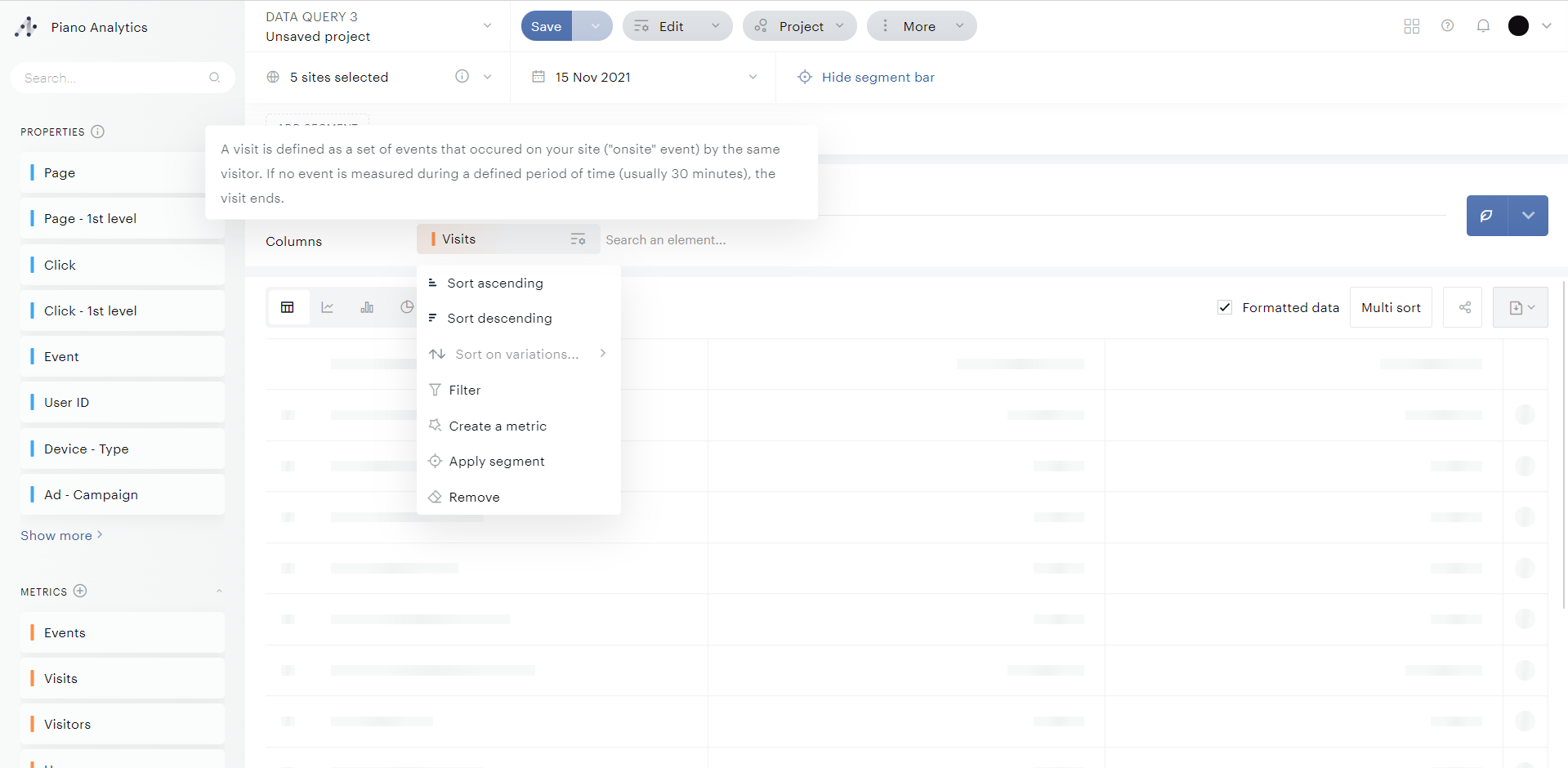This screenshot has height=768, width=1568.
Task: Select the table view icon
Action: 288,307
